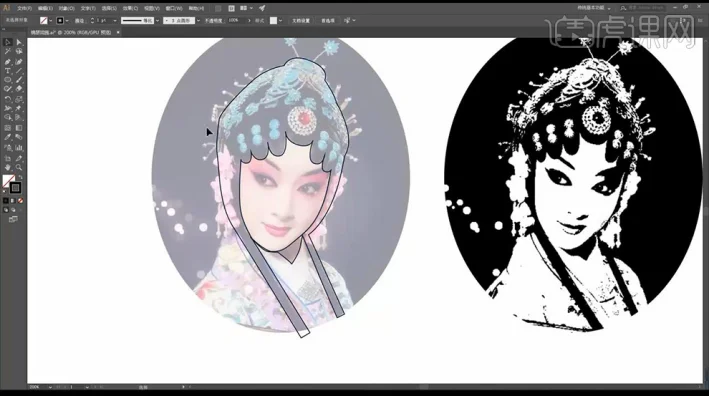Choose the Type tool

[x=8, y=71]
